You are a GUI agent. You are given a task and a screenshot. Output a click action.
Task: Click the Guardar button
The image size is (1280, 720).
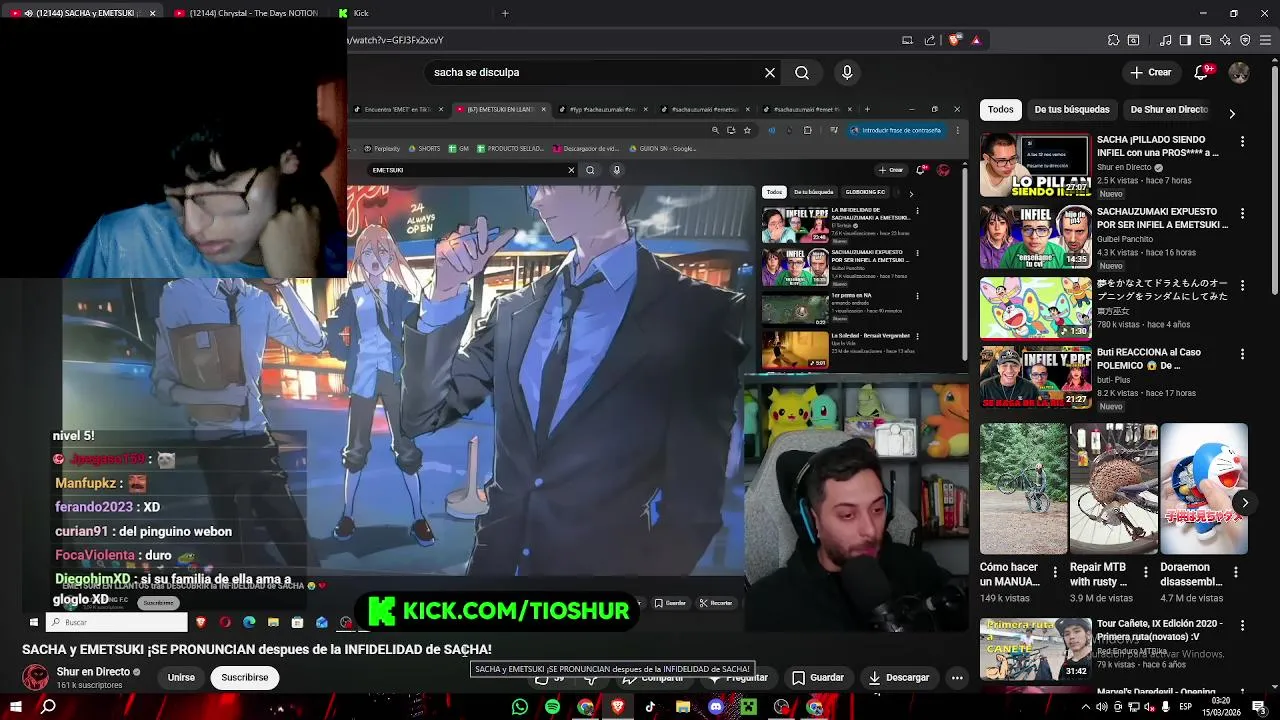[x=817, y=677]
